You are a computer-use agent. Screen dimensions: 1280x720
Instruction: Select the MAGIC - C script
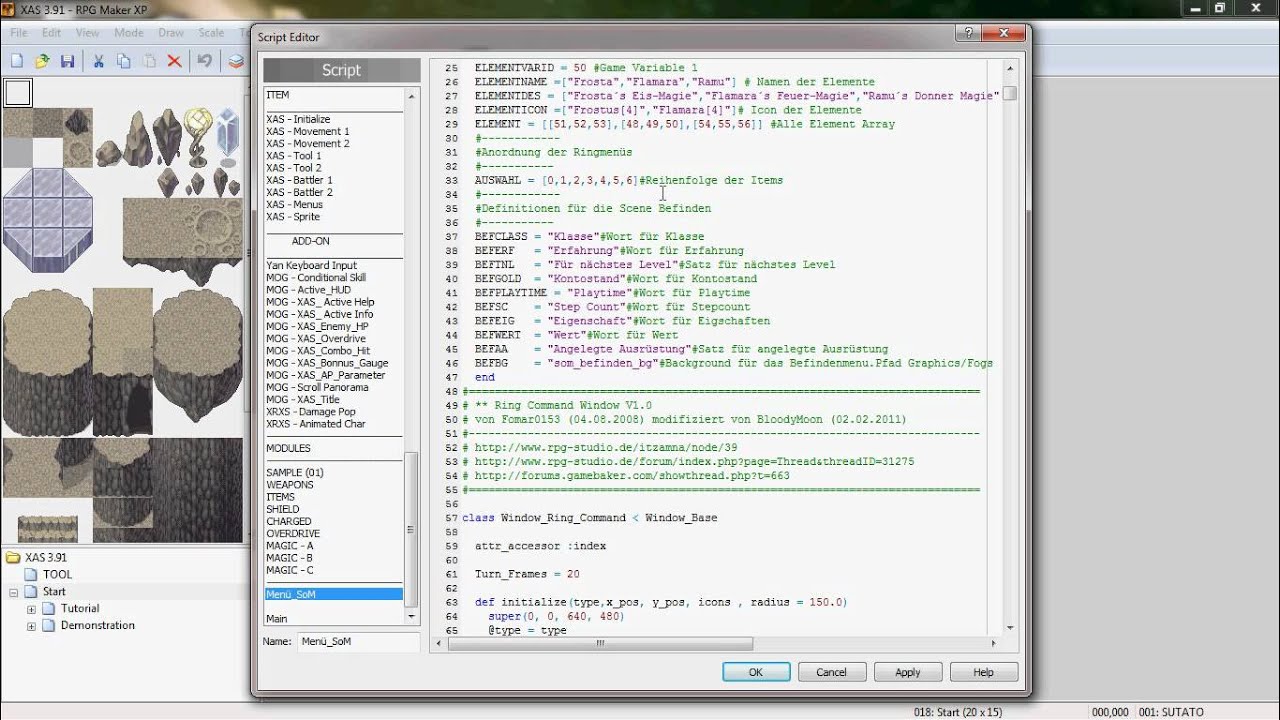(290, 570)
